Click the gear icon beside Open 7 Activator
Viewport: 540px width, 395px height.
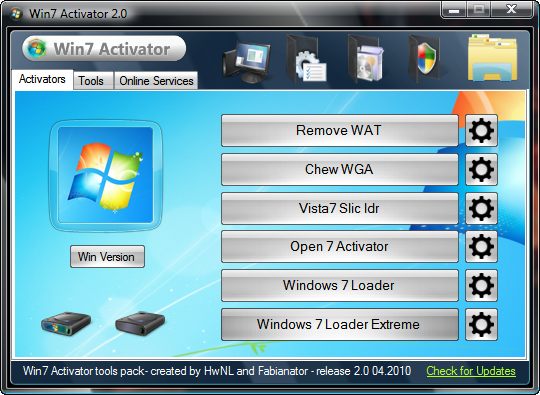481,247
